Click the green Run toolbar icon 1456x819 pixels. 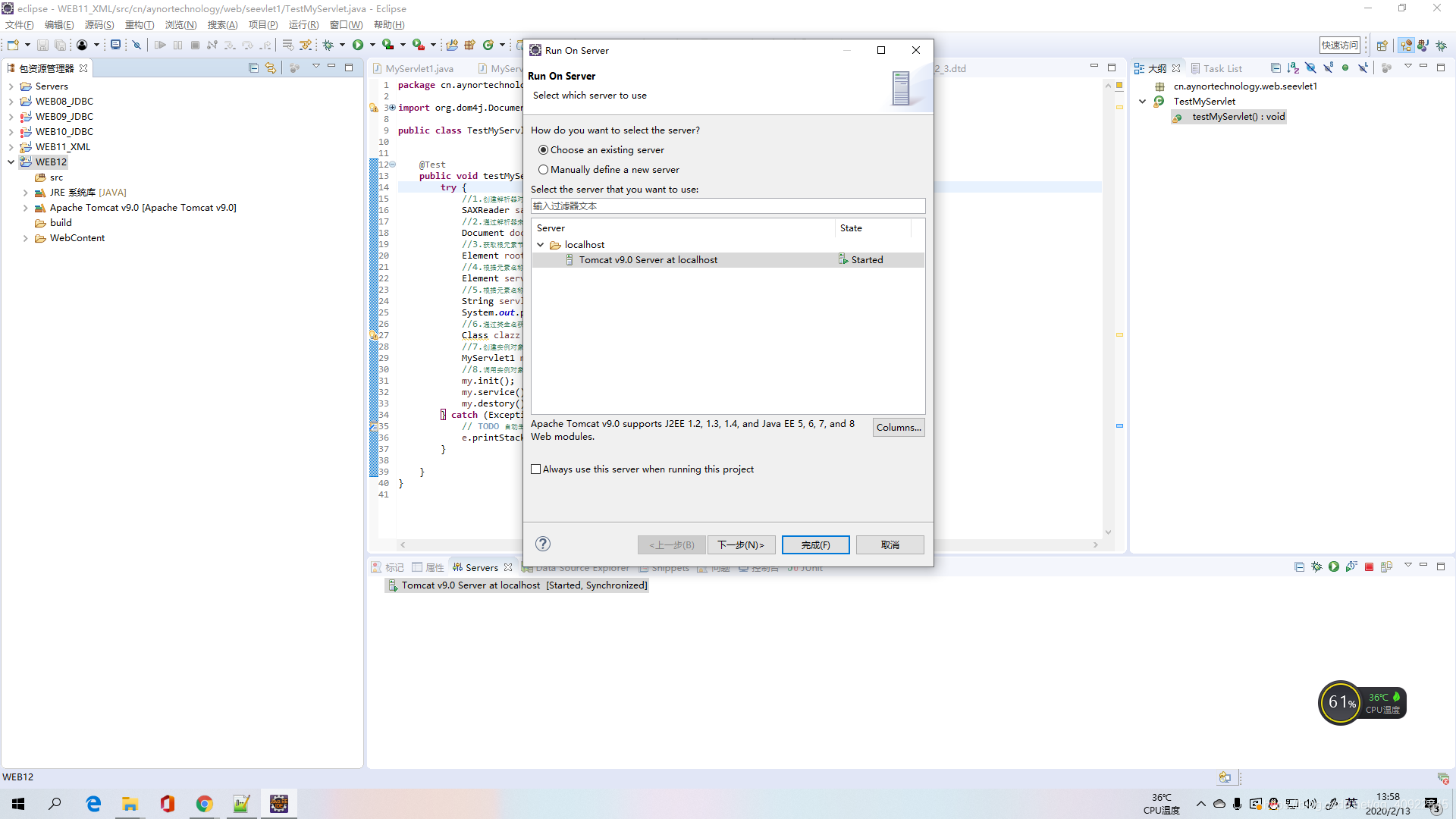click(358, 45)
